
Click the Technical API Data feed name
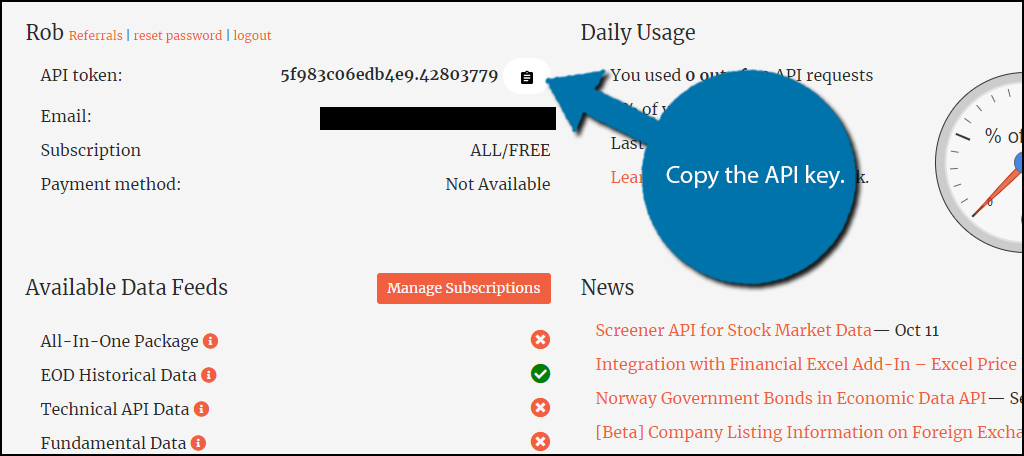[x=115, y=410]
